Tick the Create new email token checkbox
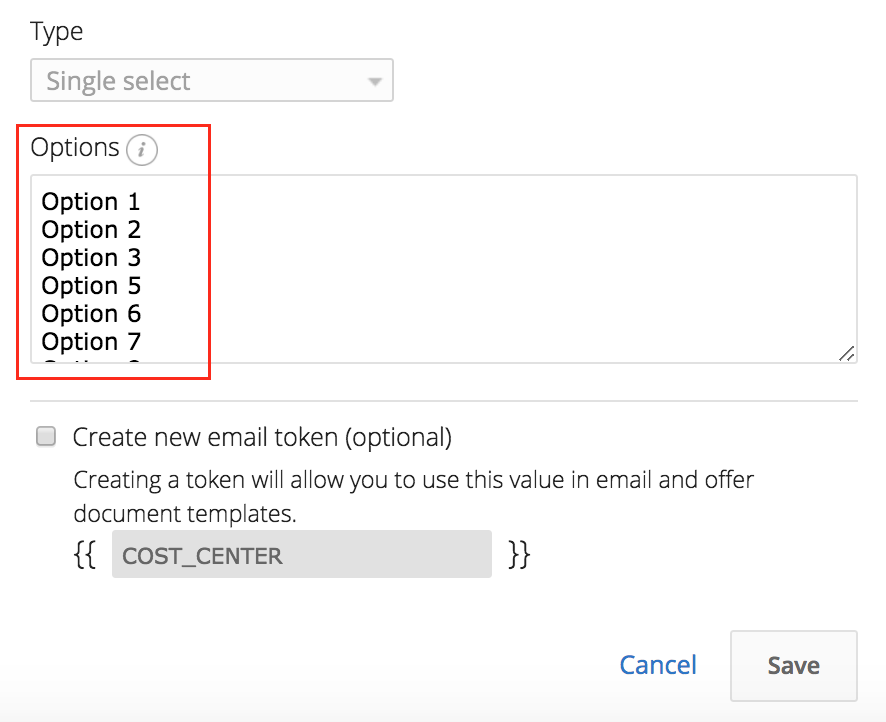Screen dimensions: 886x722 coord(46,437)
